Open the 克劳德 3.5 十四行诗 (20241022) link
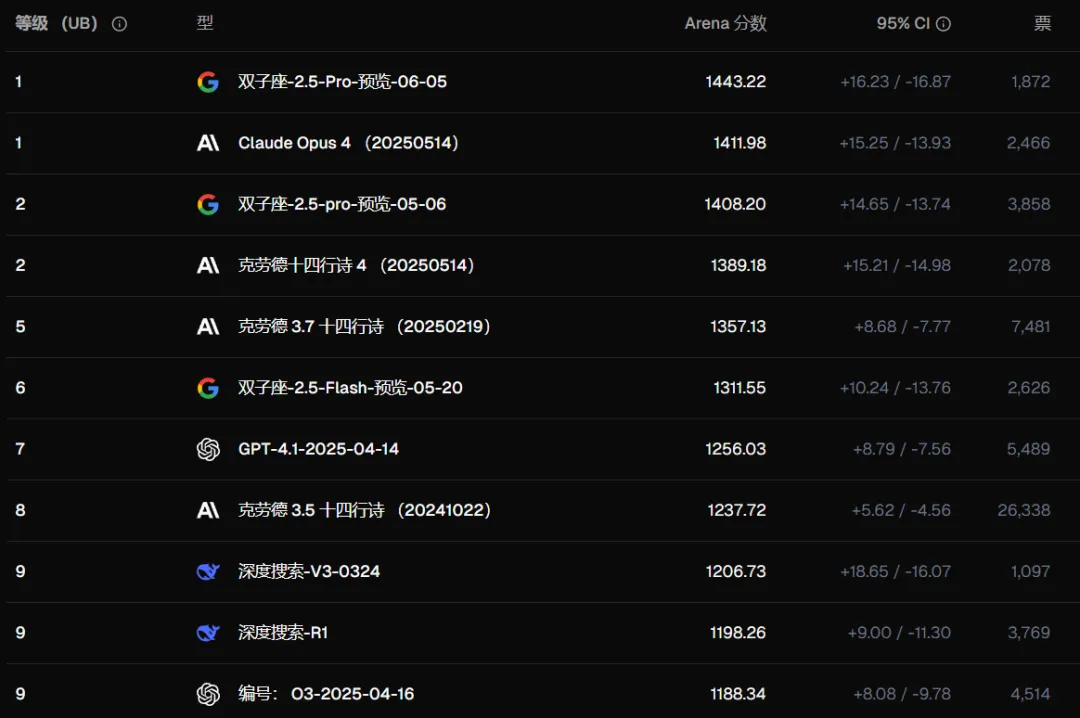The width and height of the screenshot is (1080, 718). (364, 510)
